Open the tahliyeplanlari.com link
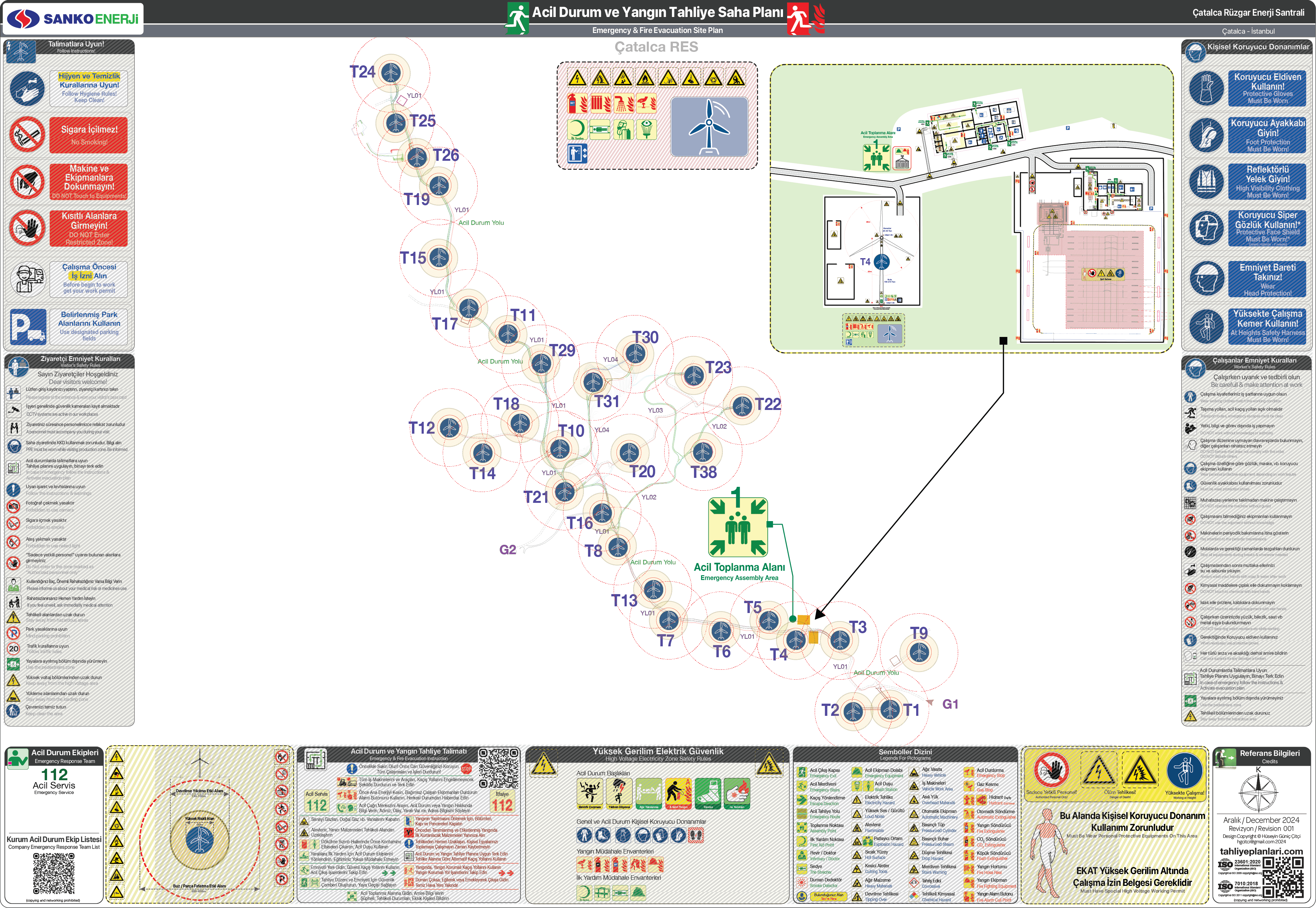The image size is (1316, 908). 1261,851
